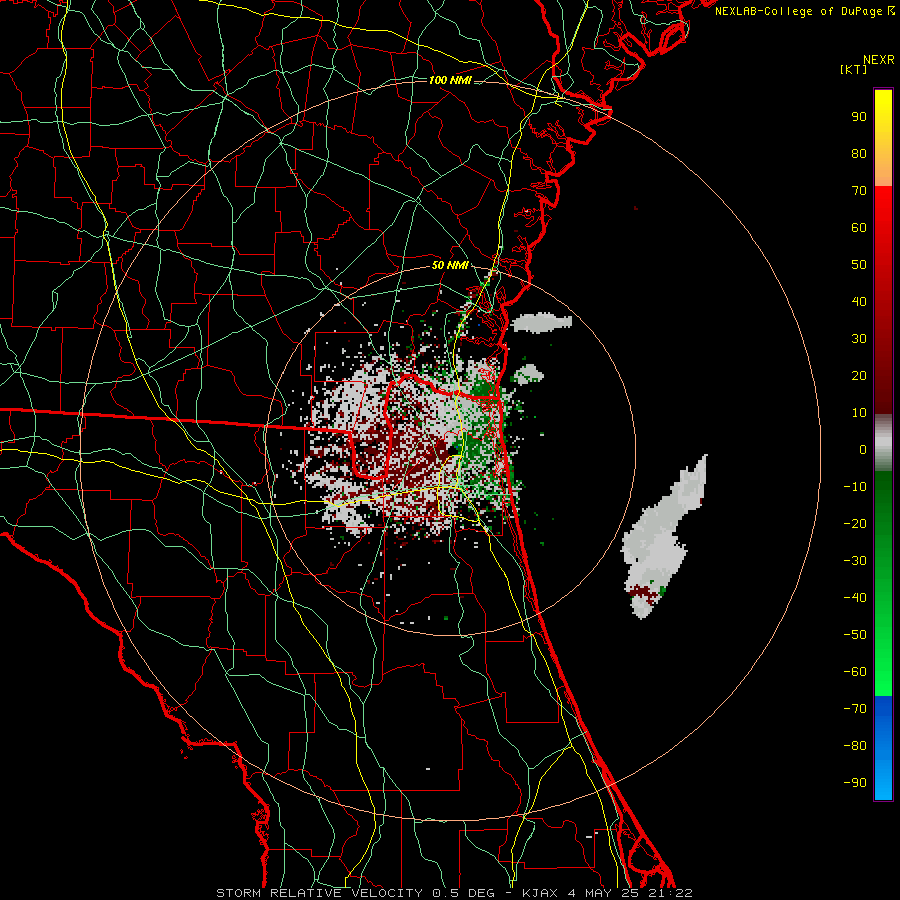Click the gray near-zero segment of the color bar
Image resolution: width=900 pixels, height=900 pixels.
pyautogui.click(x=883, y=443)
